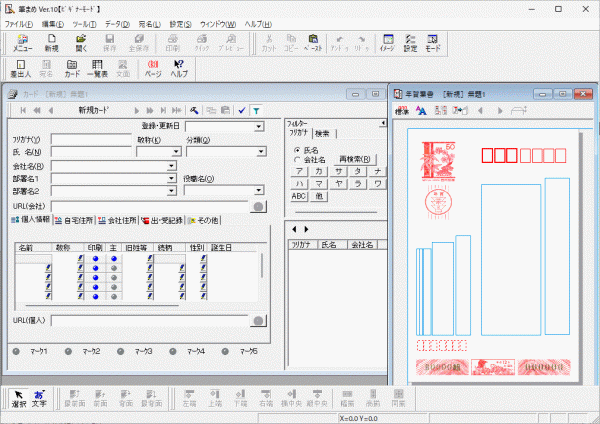Screen dimensions: 600x424
Task: Open the ツール menu
Action: [x=85, y=24]
